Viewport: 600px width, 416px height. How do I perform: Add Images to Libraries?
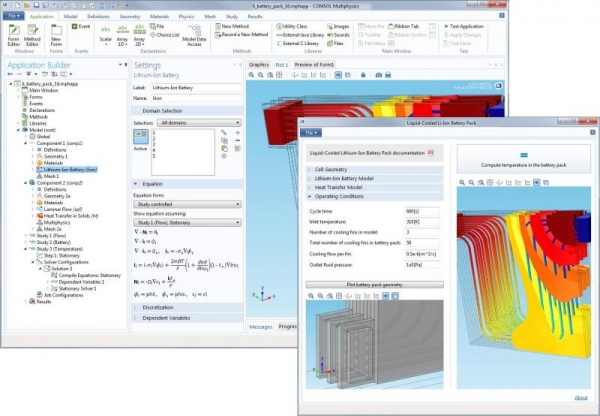click(x=338, y=26)
